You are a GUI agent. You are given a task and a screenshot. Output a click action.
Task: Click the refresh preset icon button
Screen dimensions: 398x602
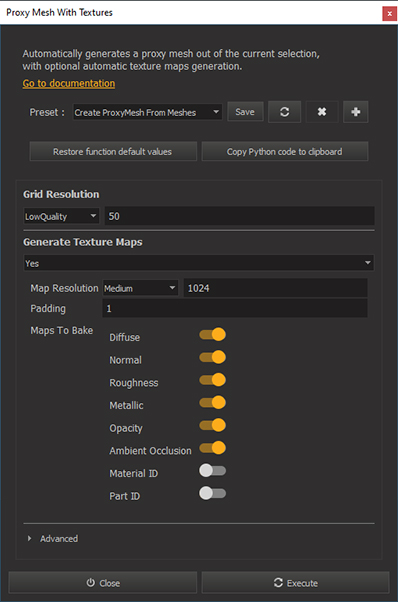[x=284, y=112]
